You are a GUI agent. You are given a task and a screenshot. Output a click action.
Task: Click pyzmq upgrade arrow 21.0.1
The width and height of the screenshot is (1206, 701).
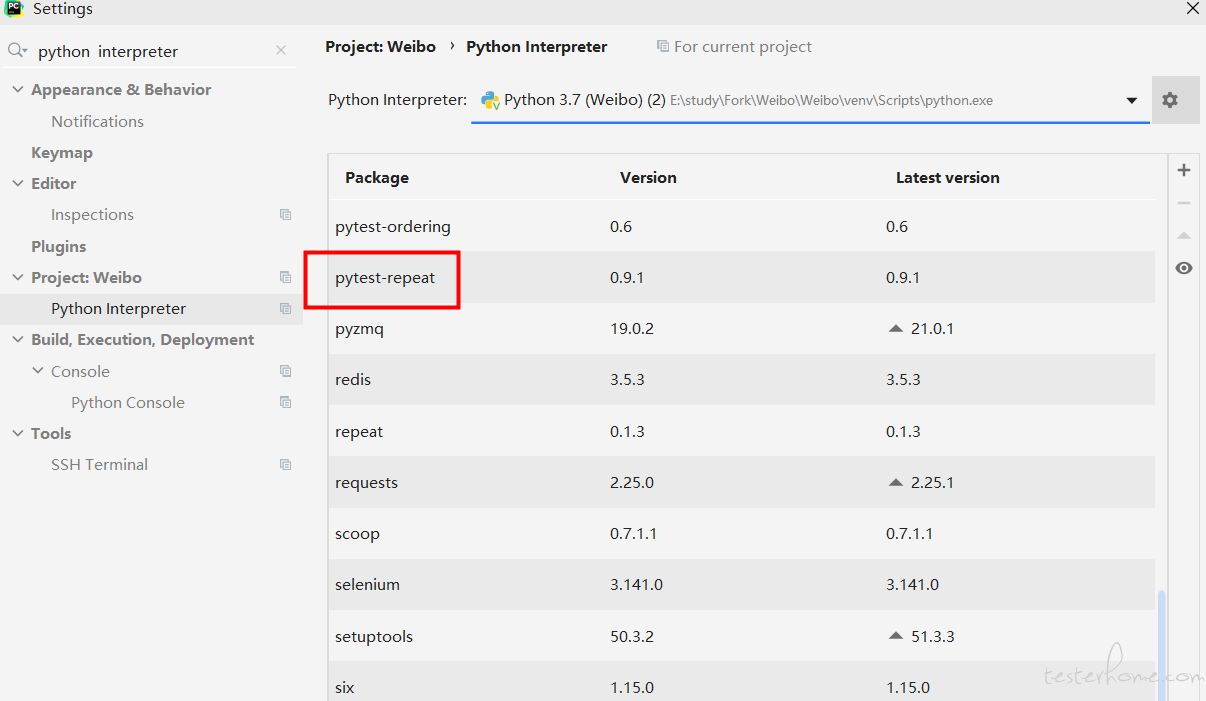click(x=896, y=329)
